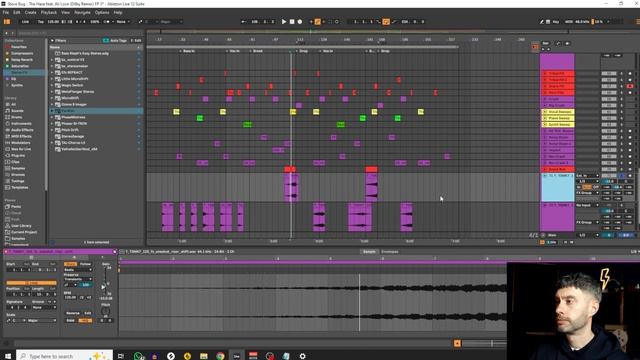The width and height of the screenshot is (640, 360).
Task: Expand the Filters disclosure triangle
Action: point(52,40)
